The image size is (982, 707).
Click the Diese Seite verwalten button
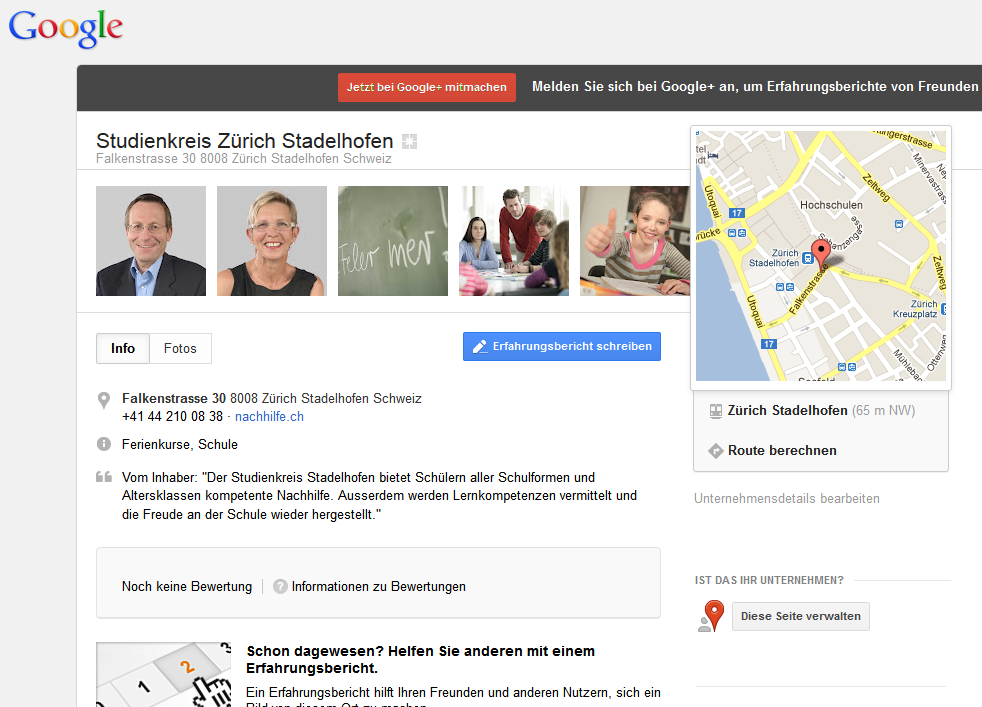tap(801, 616)
